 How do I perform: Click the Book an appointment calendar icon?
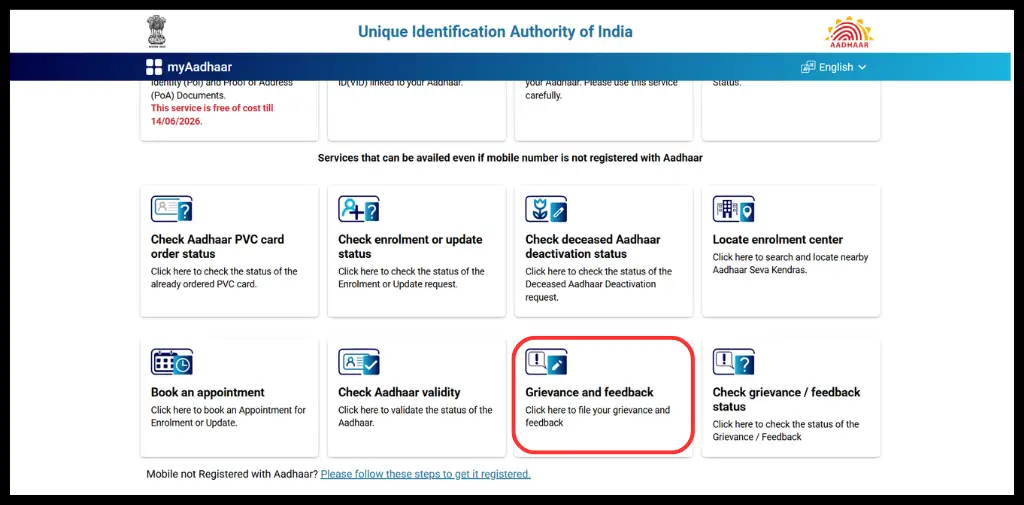pyautogui.click(x=171, y=362)
